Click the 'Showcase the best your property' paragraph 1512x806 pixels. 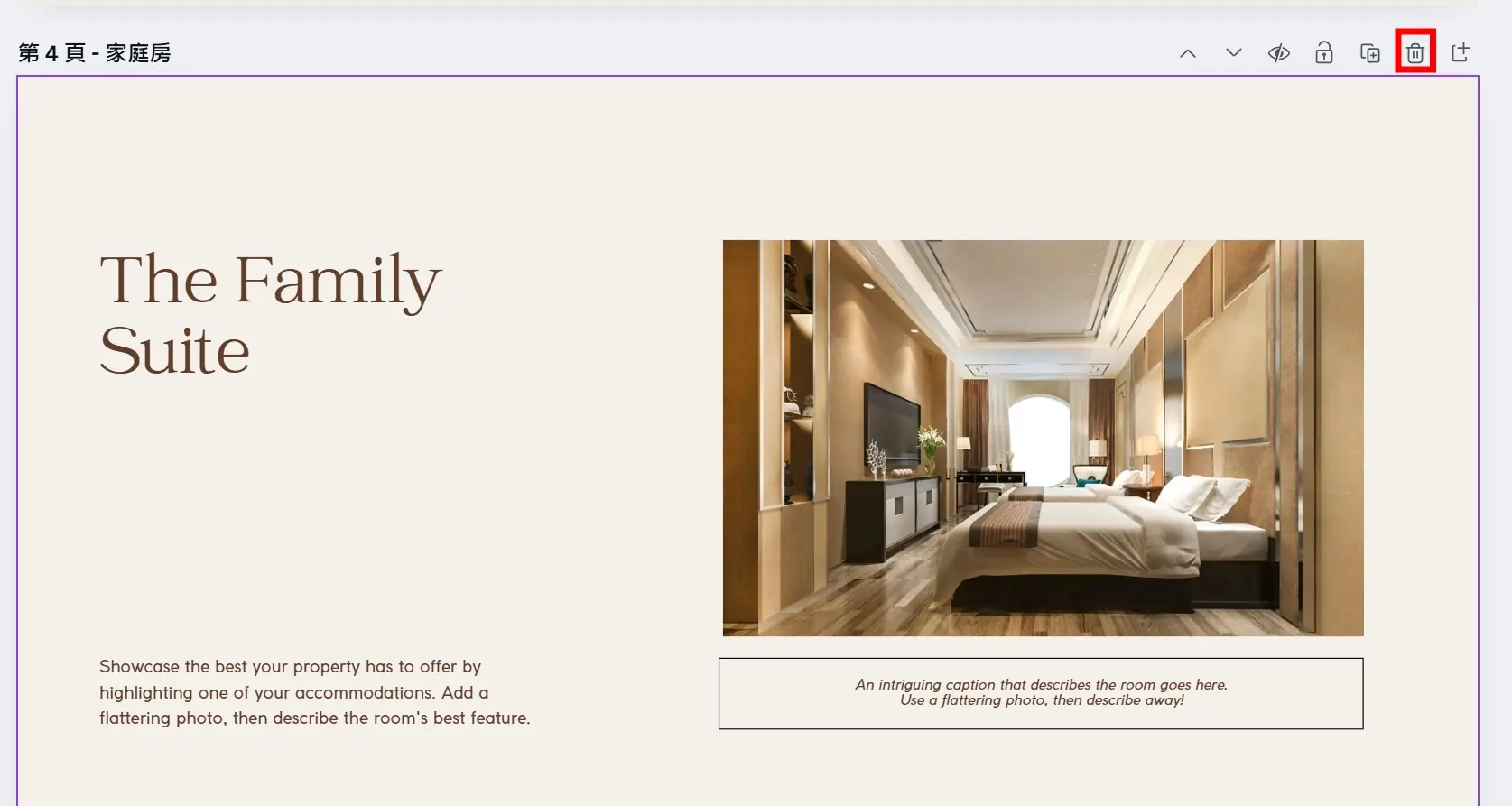[x=290, y=666]
